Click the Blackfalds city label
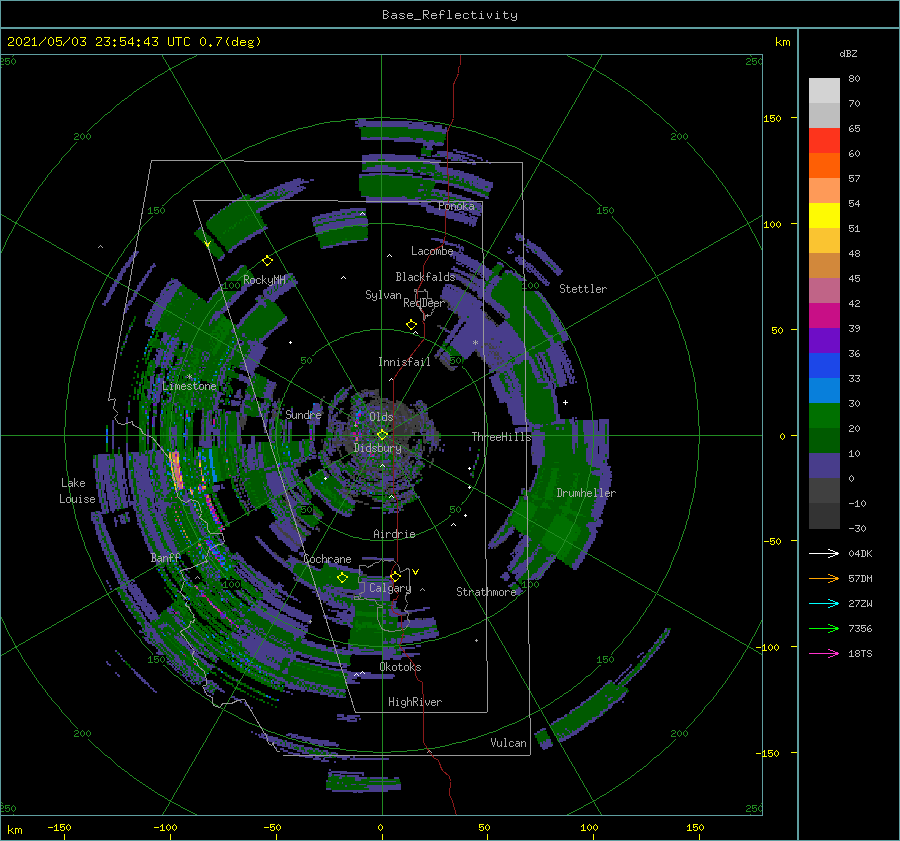The height and width of the screenshot is (841, 900). (x=425, y=277)
